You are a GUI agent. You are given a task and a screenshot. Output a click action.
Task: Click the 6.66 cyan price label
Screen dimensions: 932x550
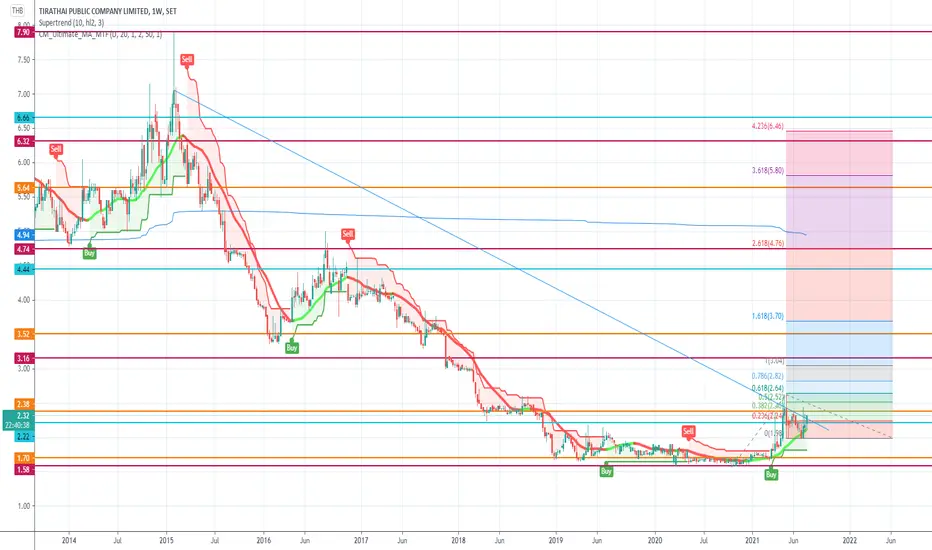(x=24, y=118)
